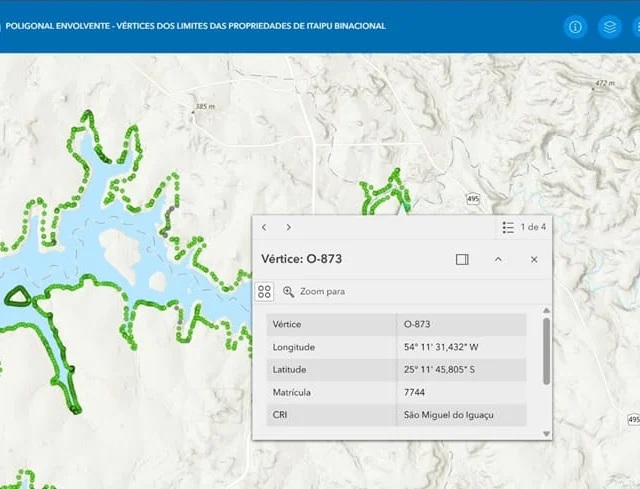Open the map layers list icon

[609, 27]
